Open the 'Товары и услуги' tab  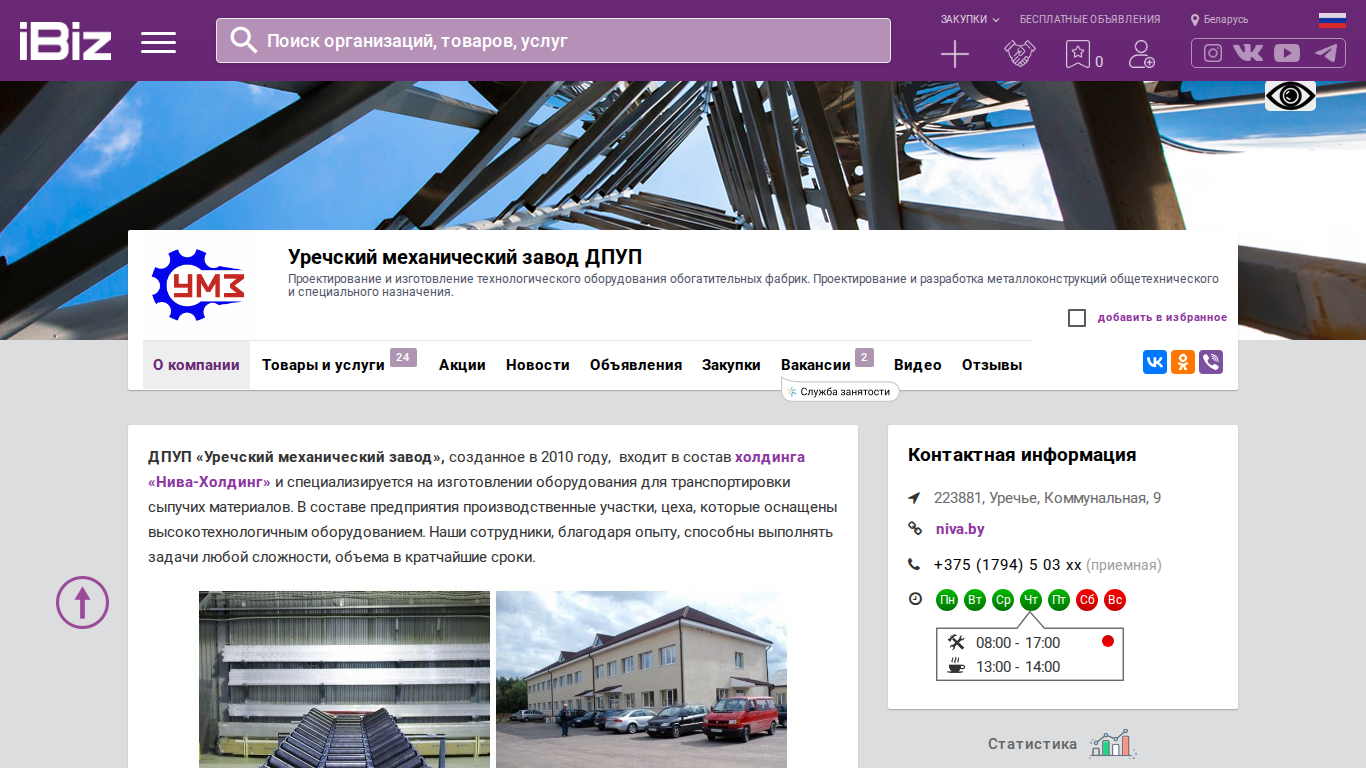tap(323, 365)
